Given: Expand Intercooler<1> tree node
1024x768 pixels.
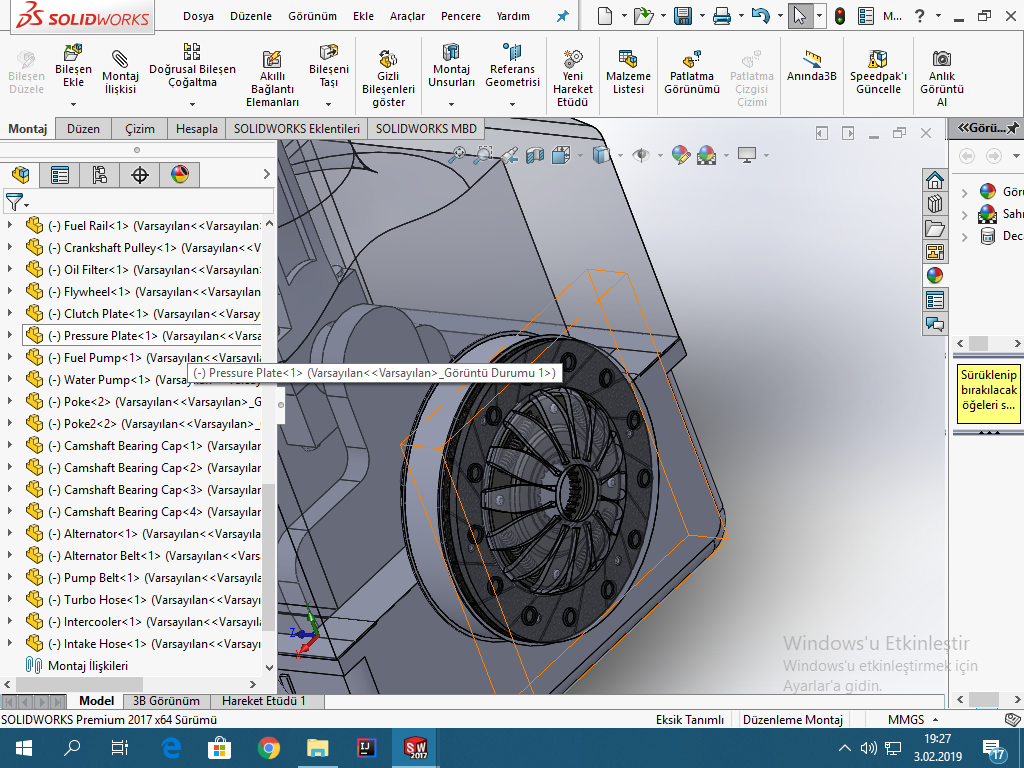Looking at the screenshot, I should [x=10, y=621].
